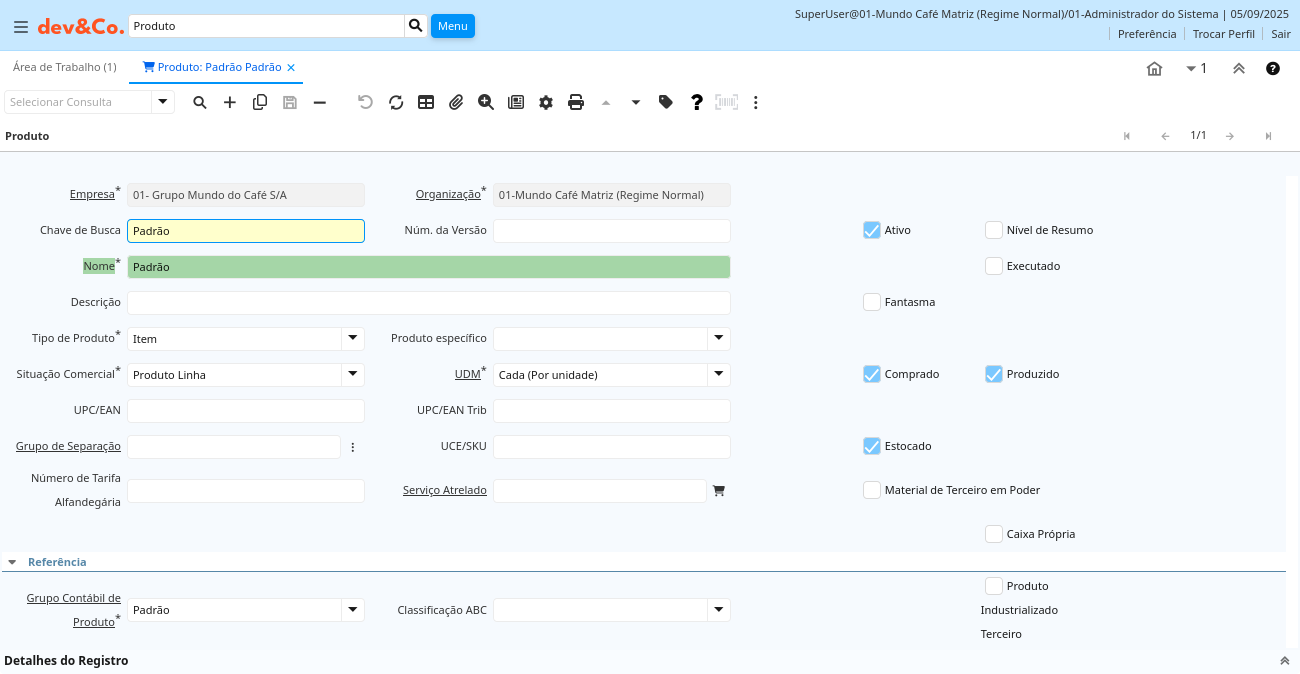This screenshot has height=674, width=1300.
Task: Open the Tipo de Produto dropdown
Action: (353, 339)
